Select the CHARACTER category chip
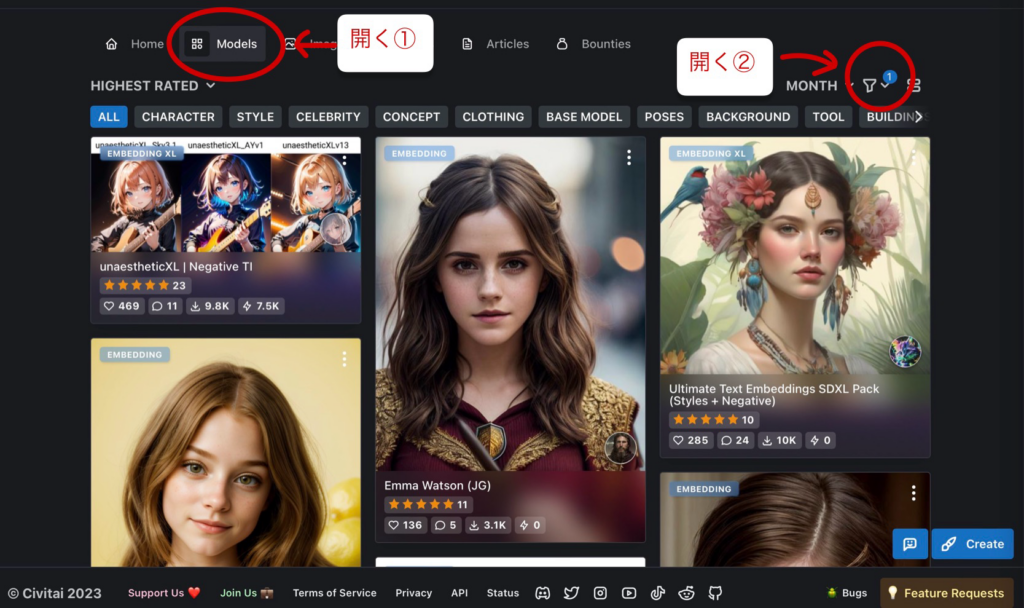The height and width of the screenshot is (608, 1024). click(x=178, y=117)
